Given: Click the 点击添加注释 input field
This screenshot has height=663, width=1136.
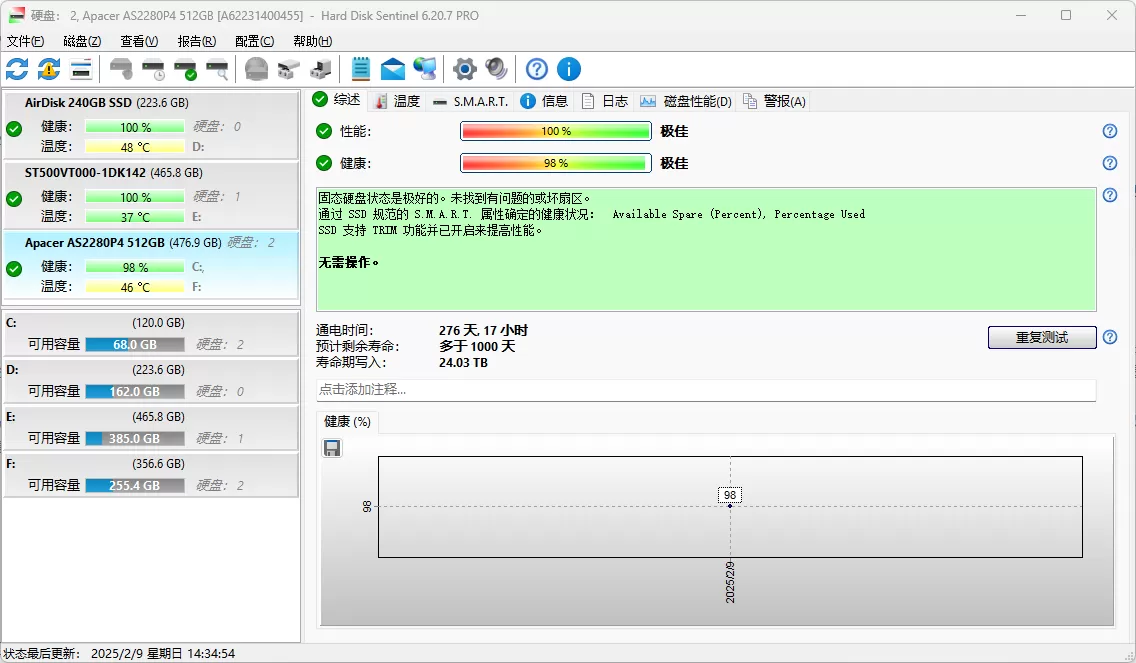Looking at the screenshot, I should (700, 389).
